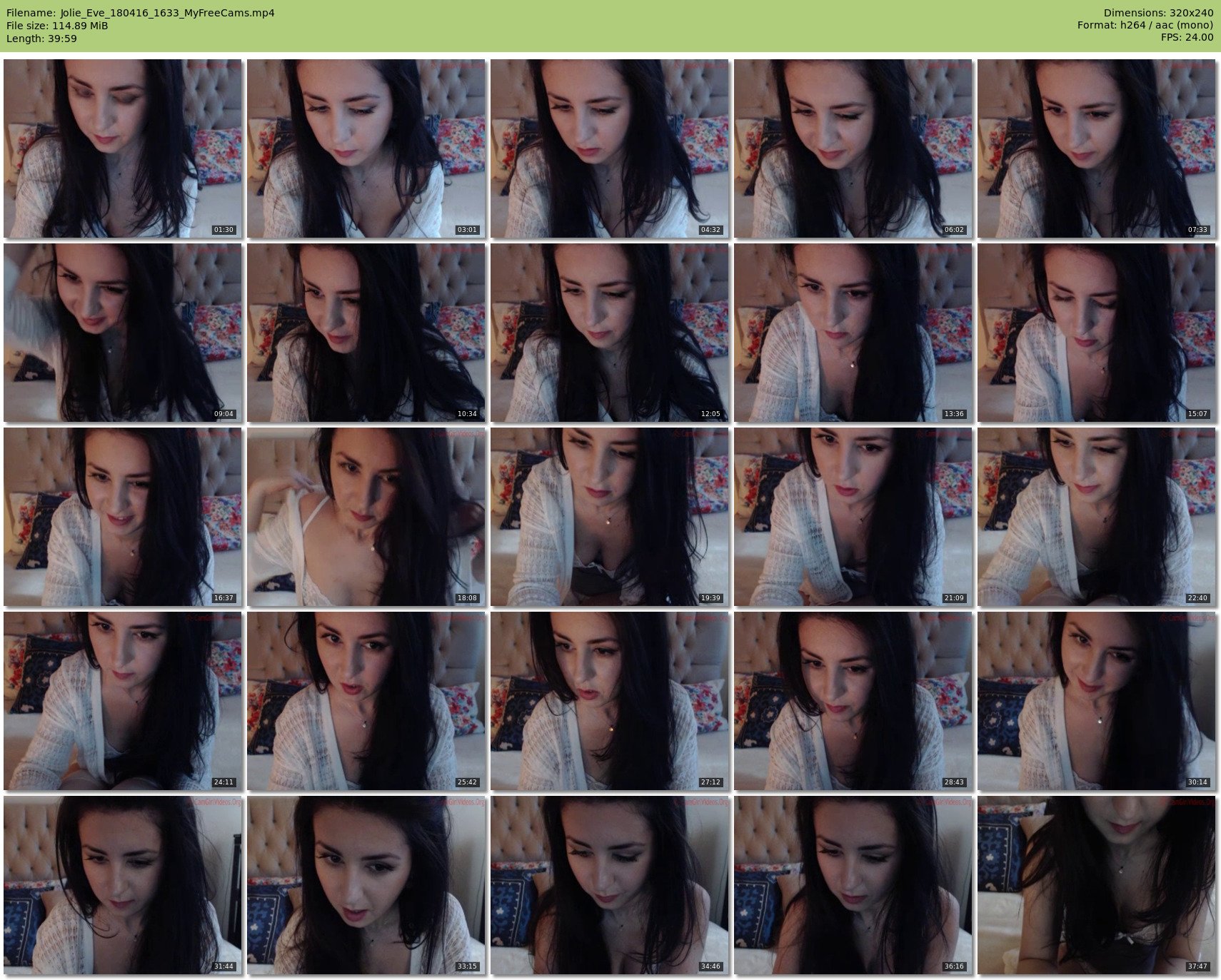Open the frame at 33:15
The width and height of the screenshot is (1221, 980).
(x=366, y=885)
